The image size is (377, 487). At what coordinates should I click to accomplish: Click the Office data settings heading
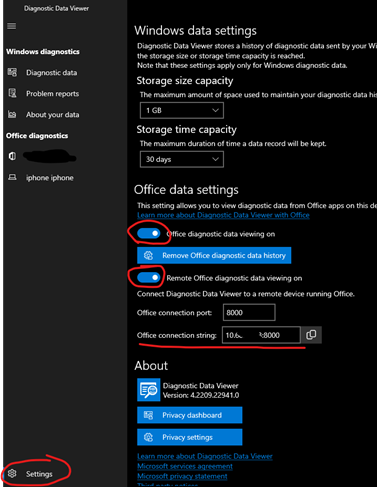tap(186, 190)
